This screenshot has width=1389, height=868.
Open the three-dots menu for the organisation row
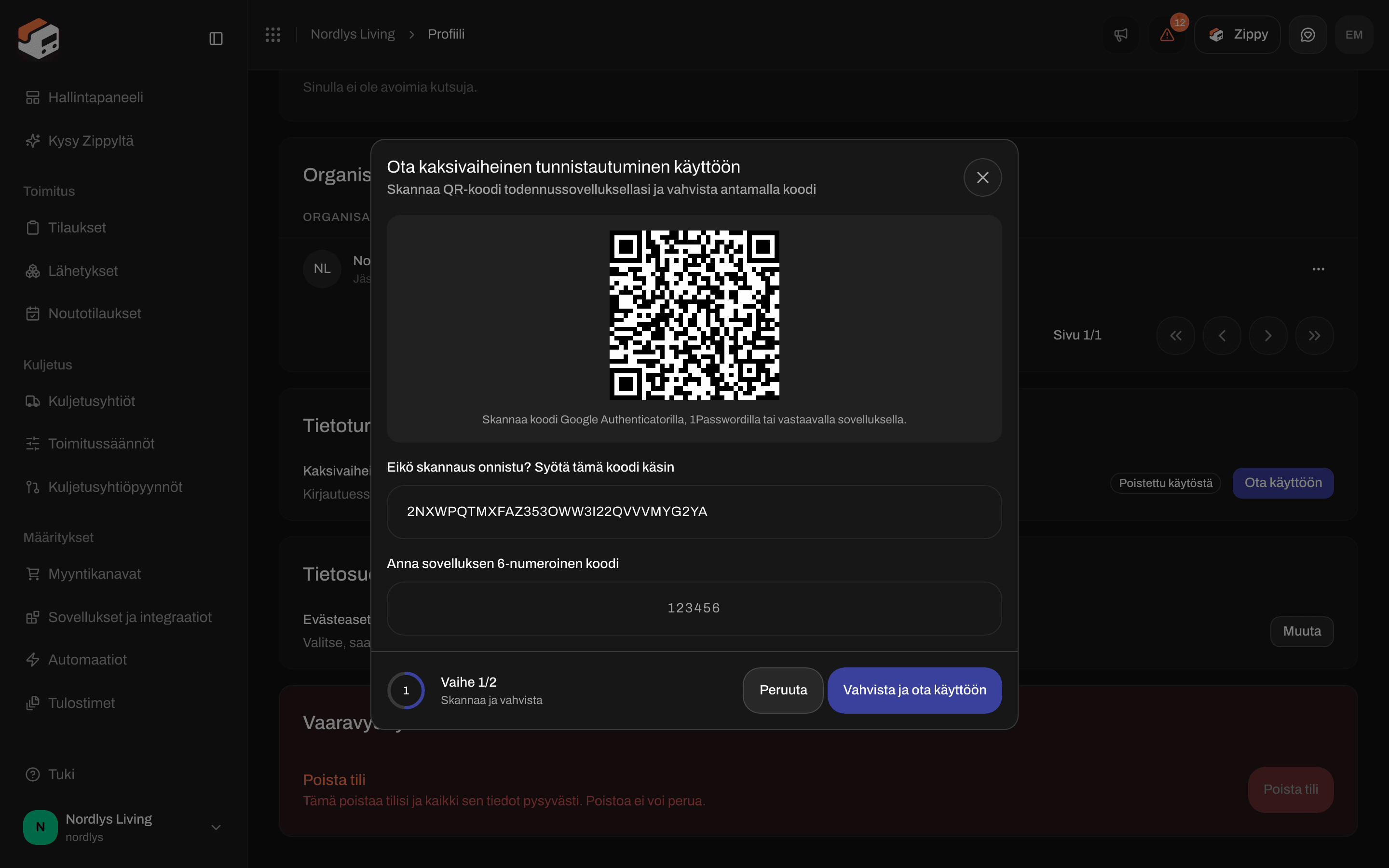1319,269
